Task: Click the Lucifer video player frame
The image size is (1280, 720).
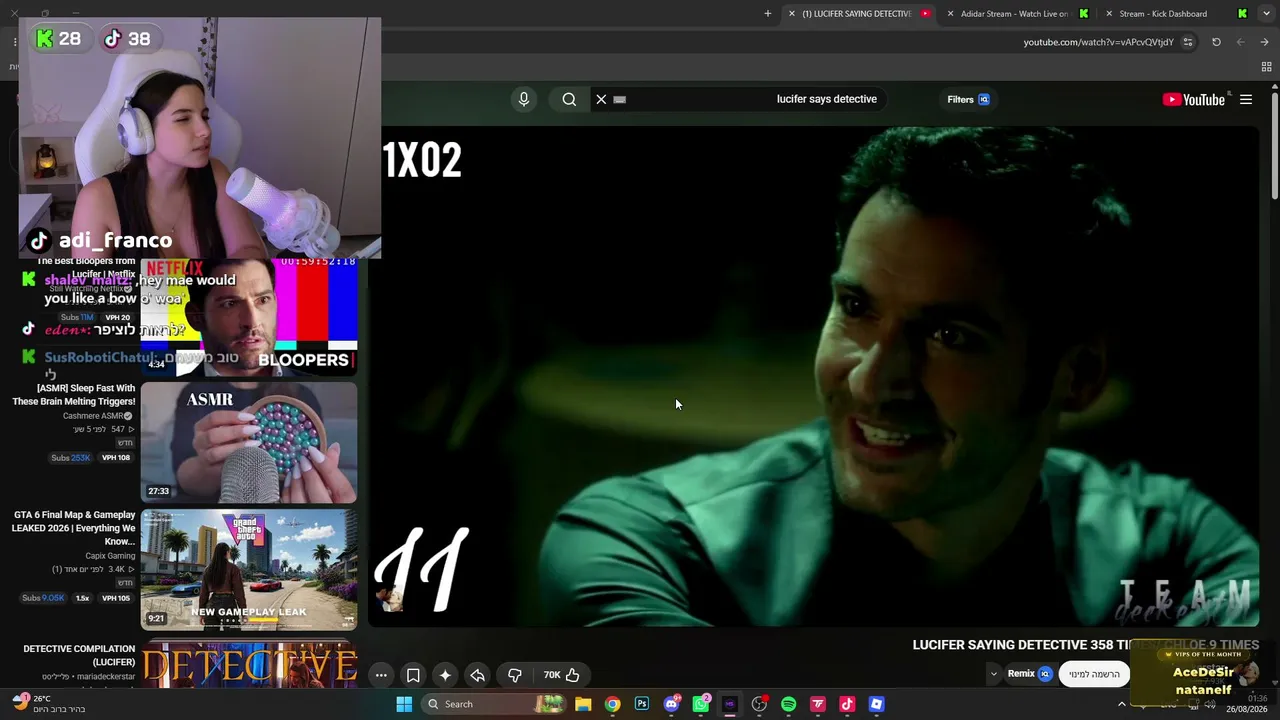Action: 814,376
